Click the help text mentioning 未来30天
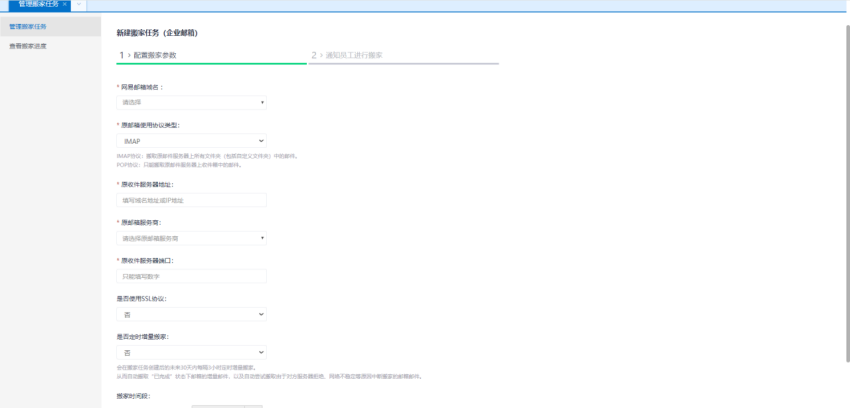Image resolution: width=850 pixels, height=409 pixels. pos(186,367)
